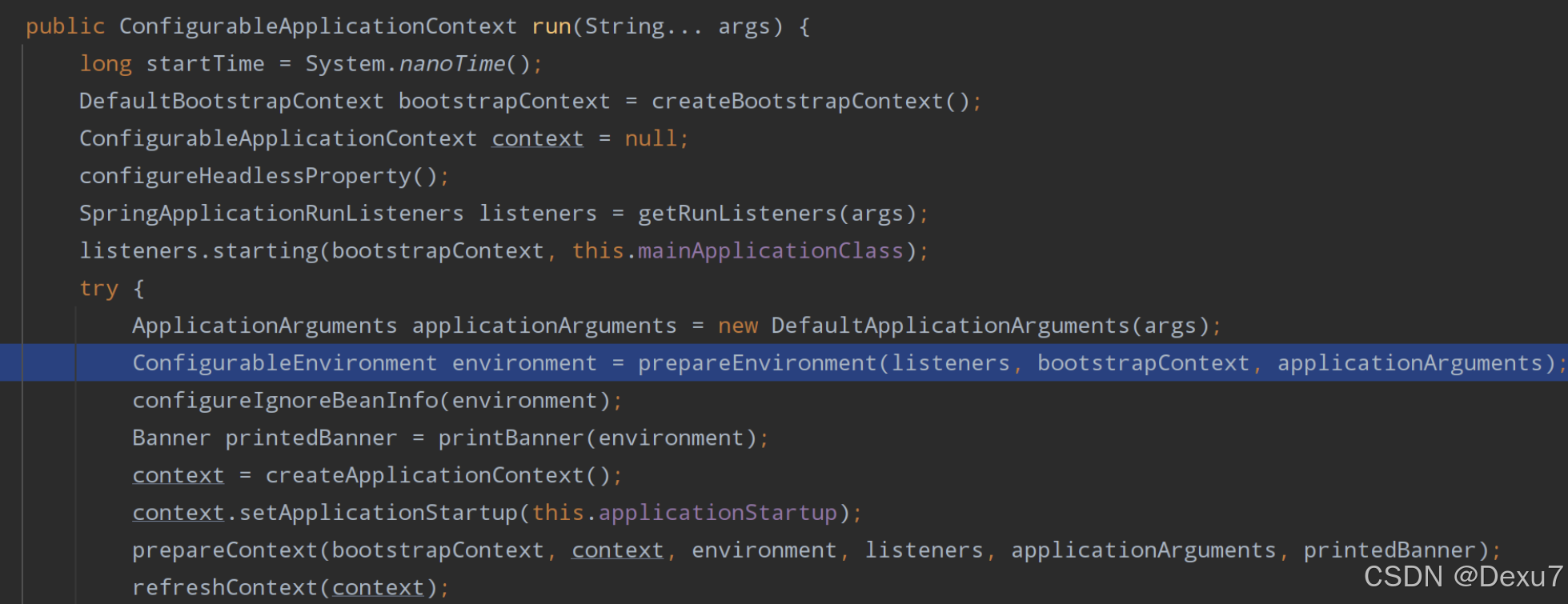Click the run method name in signature
The width and height of the screenshot is (1568, 604).
(x=551, y=26)
